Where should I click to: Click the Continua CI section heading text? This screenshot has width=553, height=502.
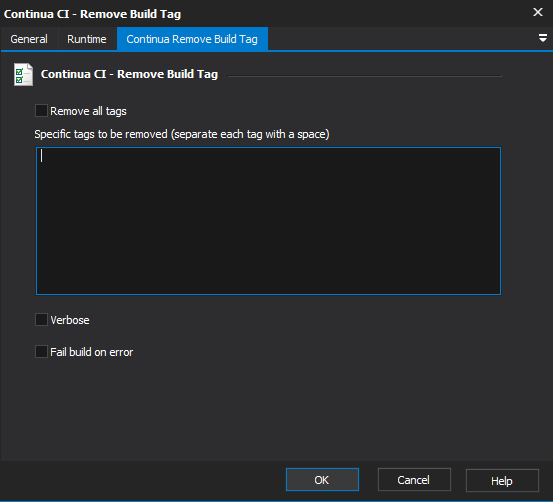(129, 74)
